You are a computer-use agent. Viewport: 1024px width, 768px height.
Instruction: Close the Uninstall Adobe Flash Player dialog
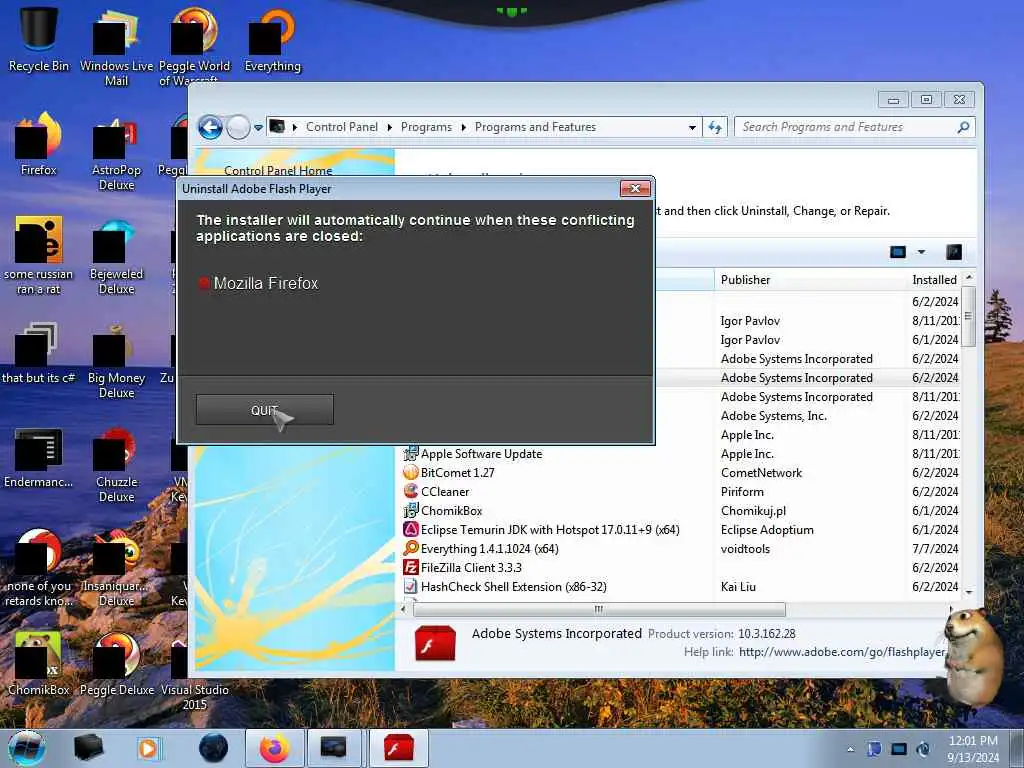point(635,189)
